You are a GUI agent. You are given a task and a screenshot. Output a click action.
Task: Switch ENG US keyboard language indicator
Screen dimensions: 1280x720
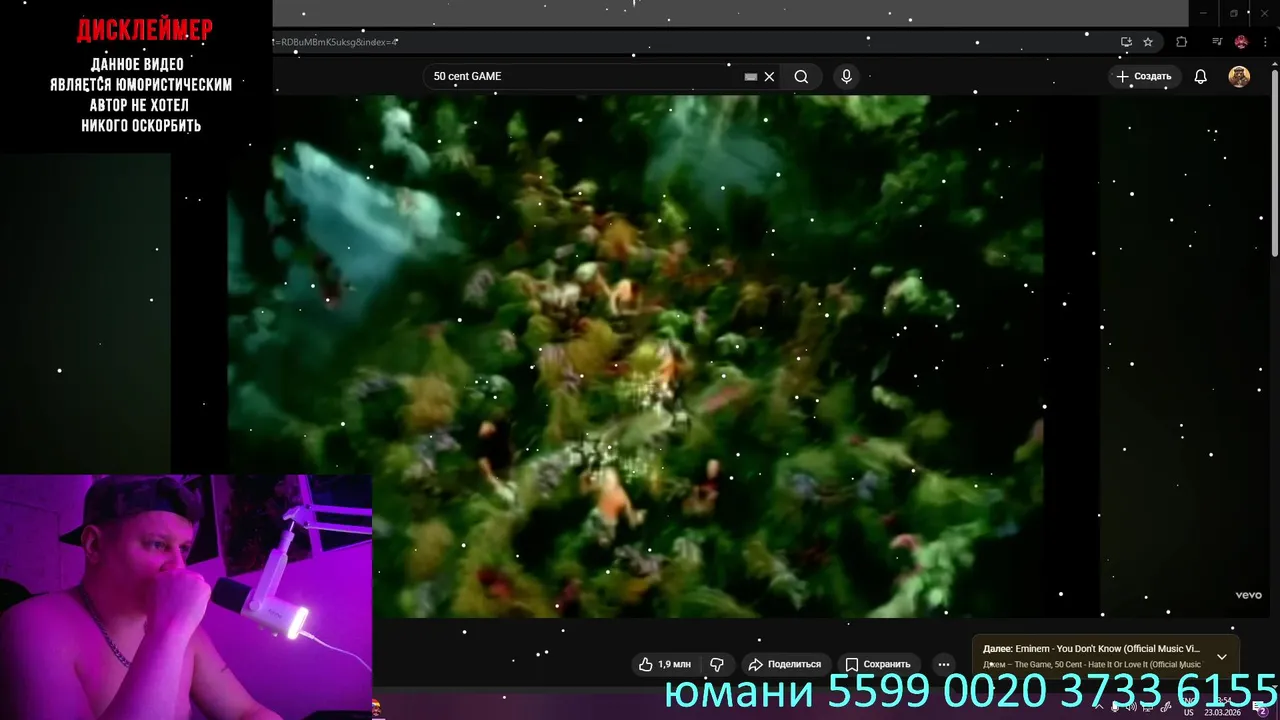click(1189, 707)
